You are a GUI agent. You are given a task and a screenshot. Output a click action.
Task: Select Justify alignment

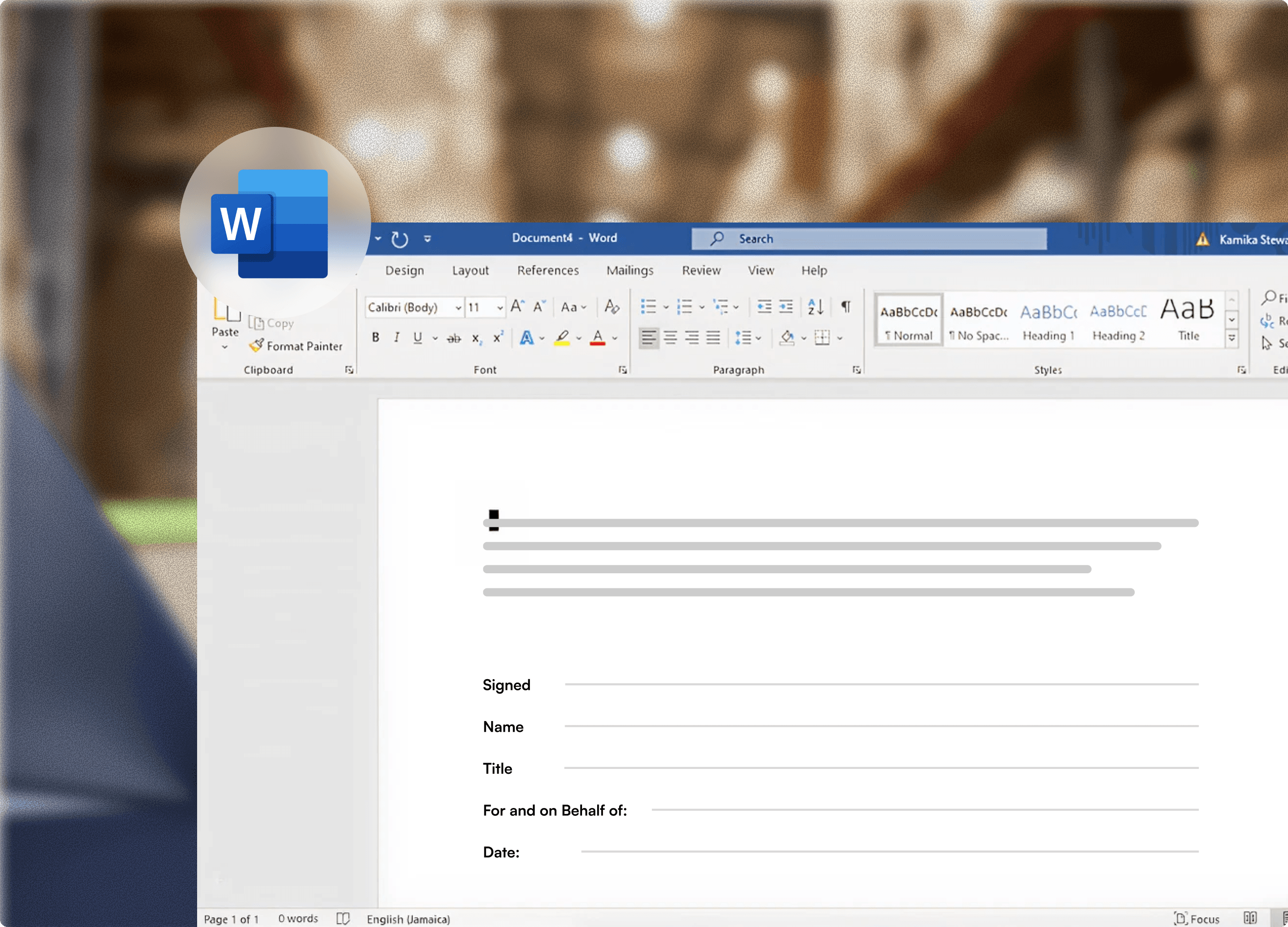(713, 338)
